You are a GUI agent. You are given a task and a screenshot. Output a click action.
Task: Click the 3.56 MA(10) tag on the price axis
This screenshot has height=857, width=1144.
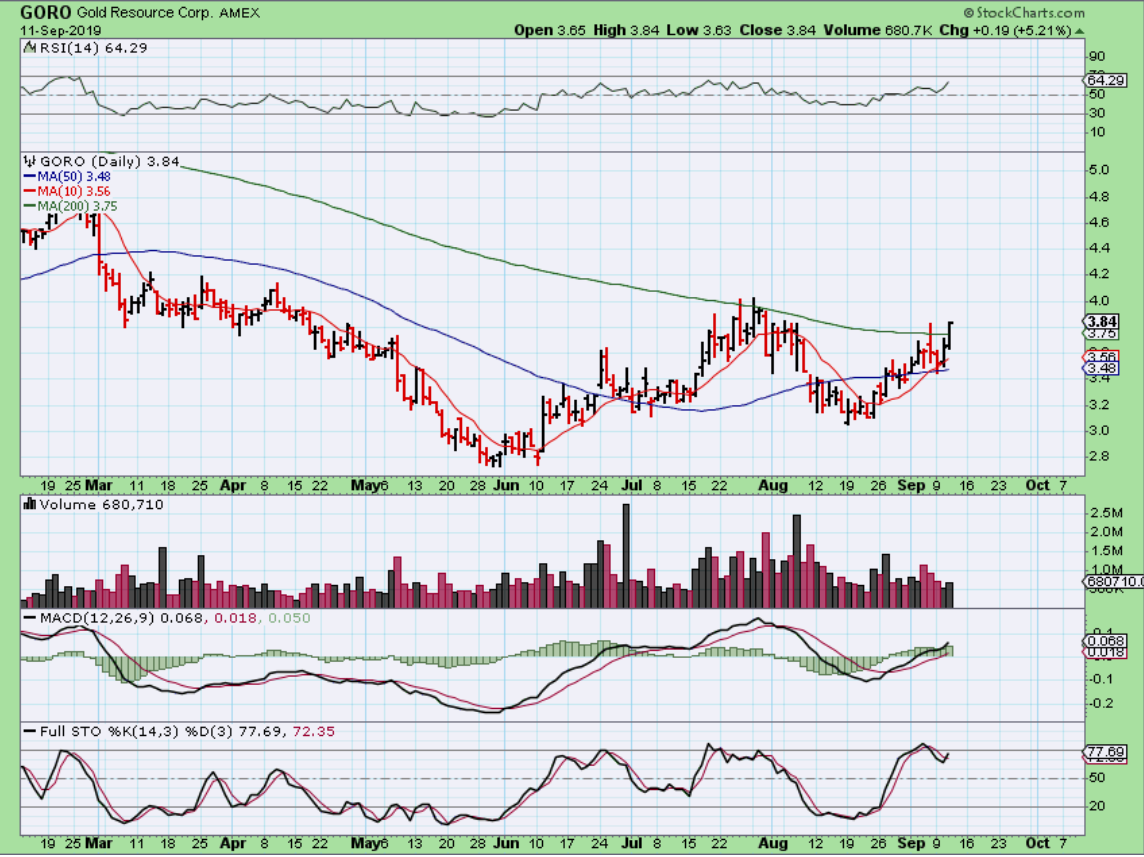point(1101,357)
